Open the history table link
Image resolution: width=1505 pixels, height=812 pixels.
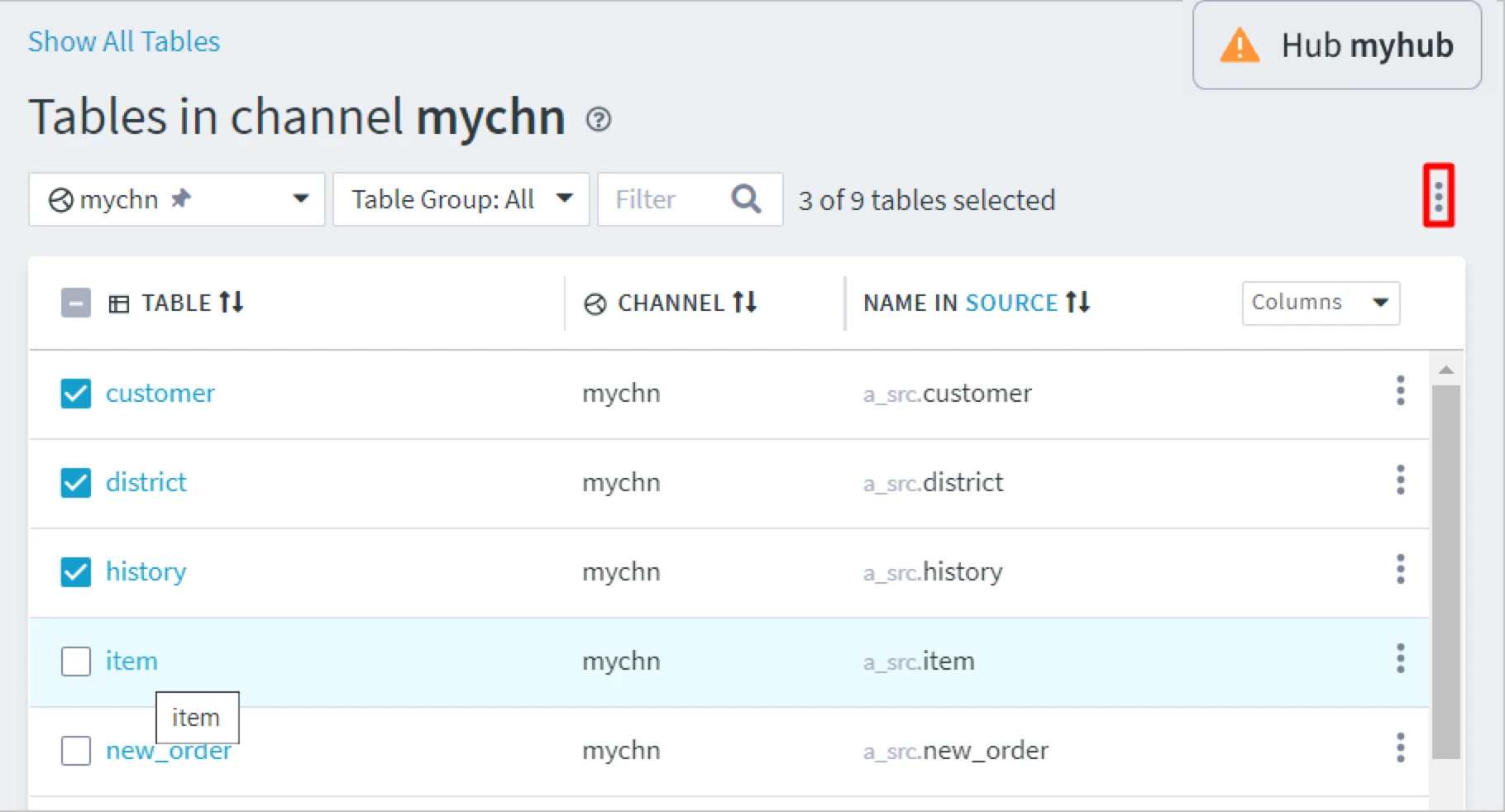tap(146, 571)
